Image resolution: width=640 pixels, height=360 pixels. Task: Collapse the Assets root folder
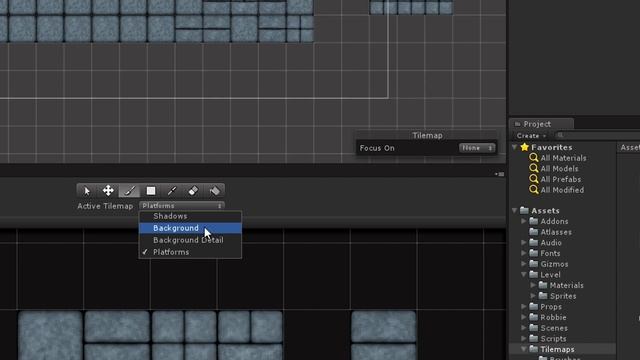click(515, 211)
